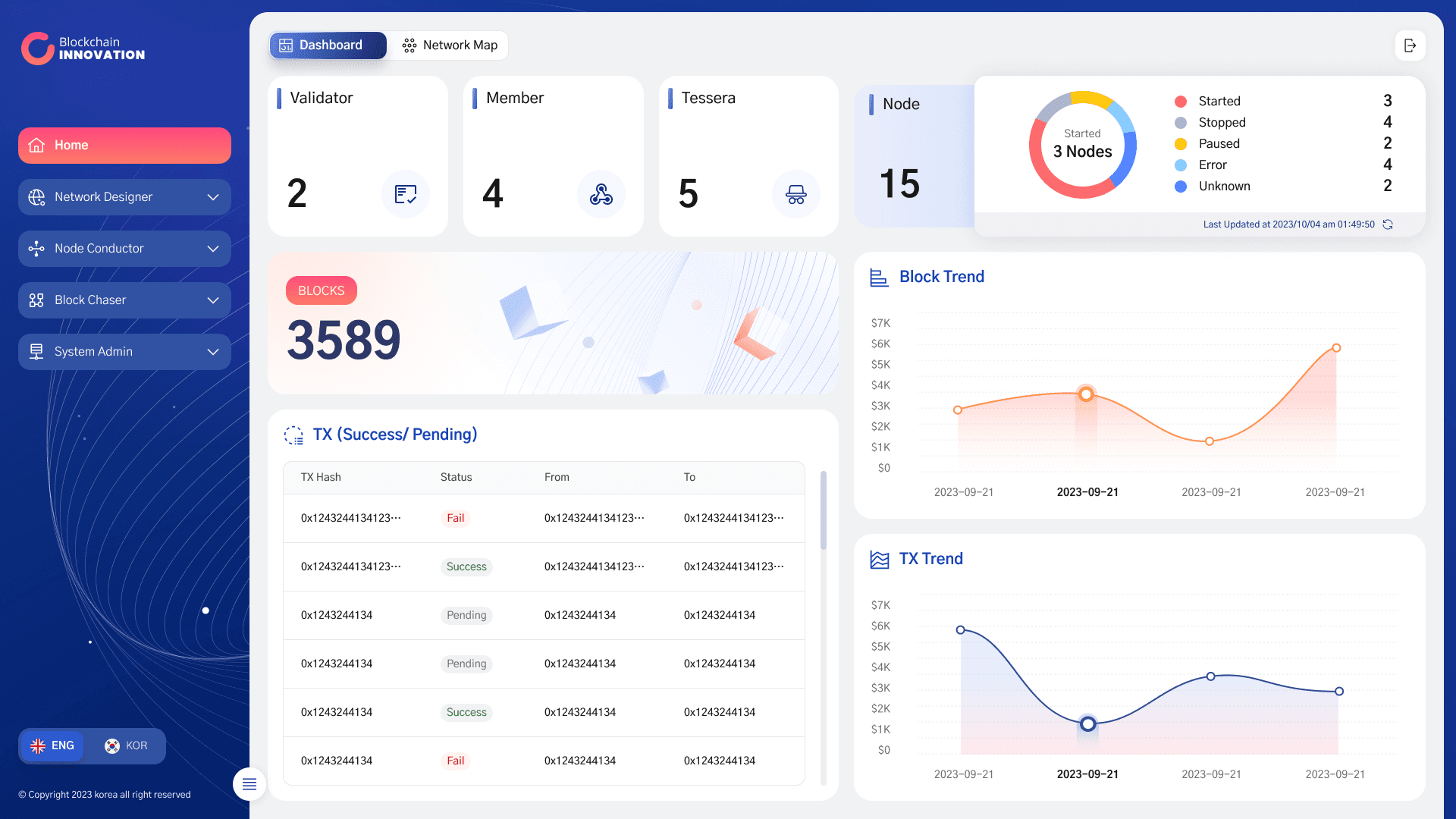Click the BLOCKS badge label

(322, 290)
